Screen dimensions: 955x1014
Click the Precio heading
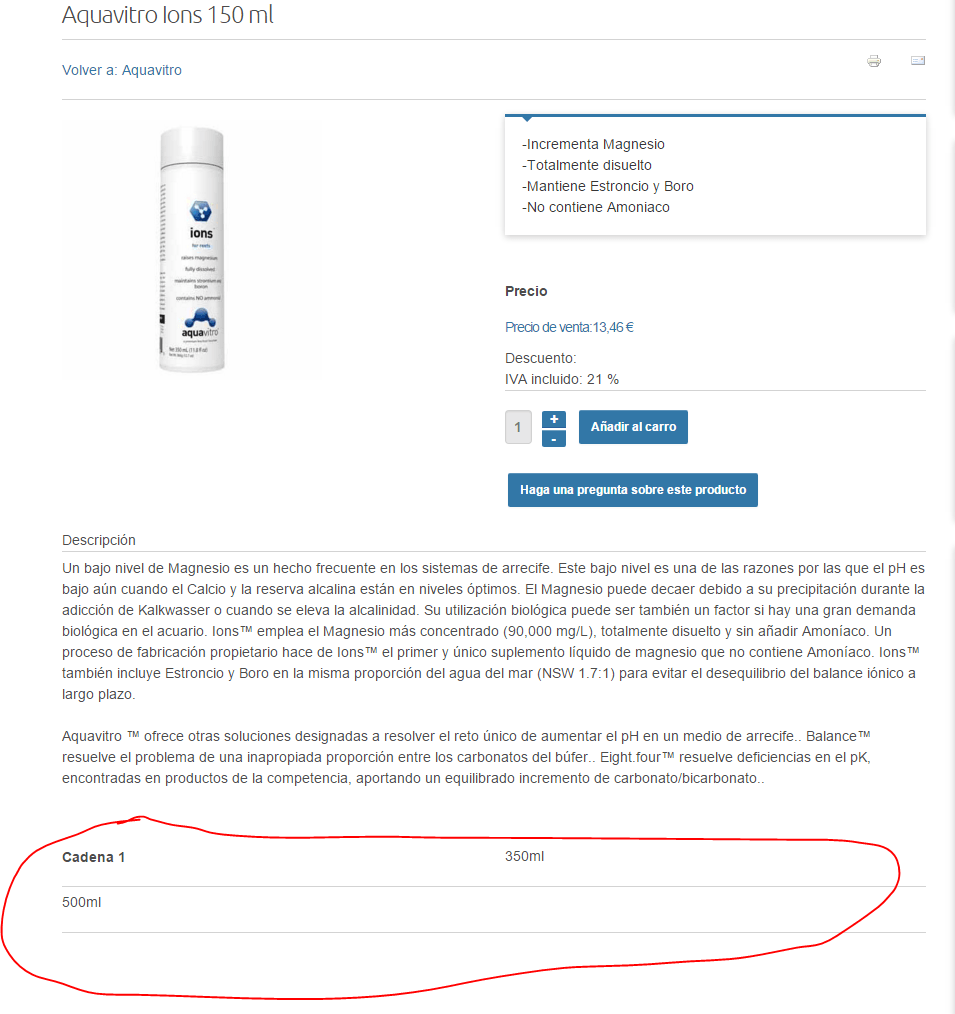point(526,291)
